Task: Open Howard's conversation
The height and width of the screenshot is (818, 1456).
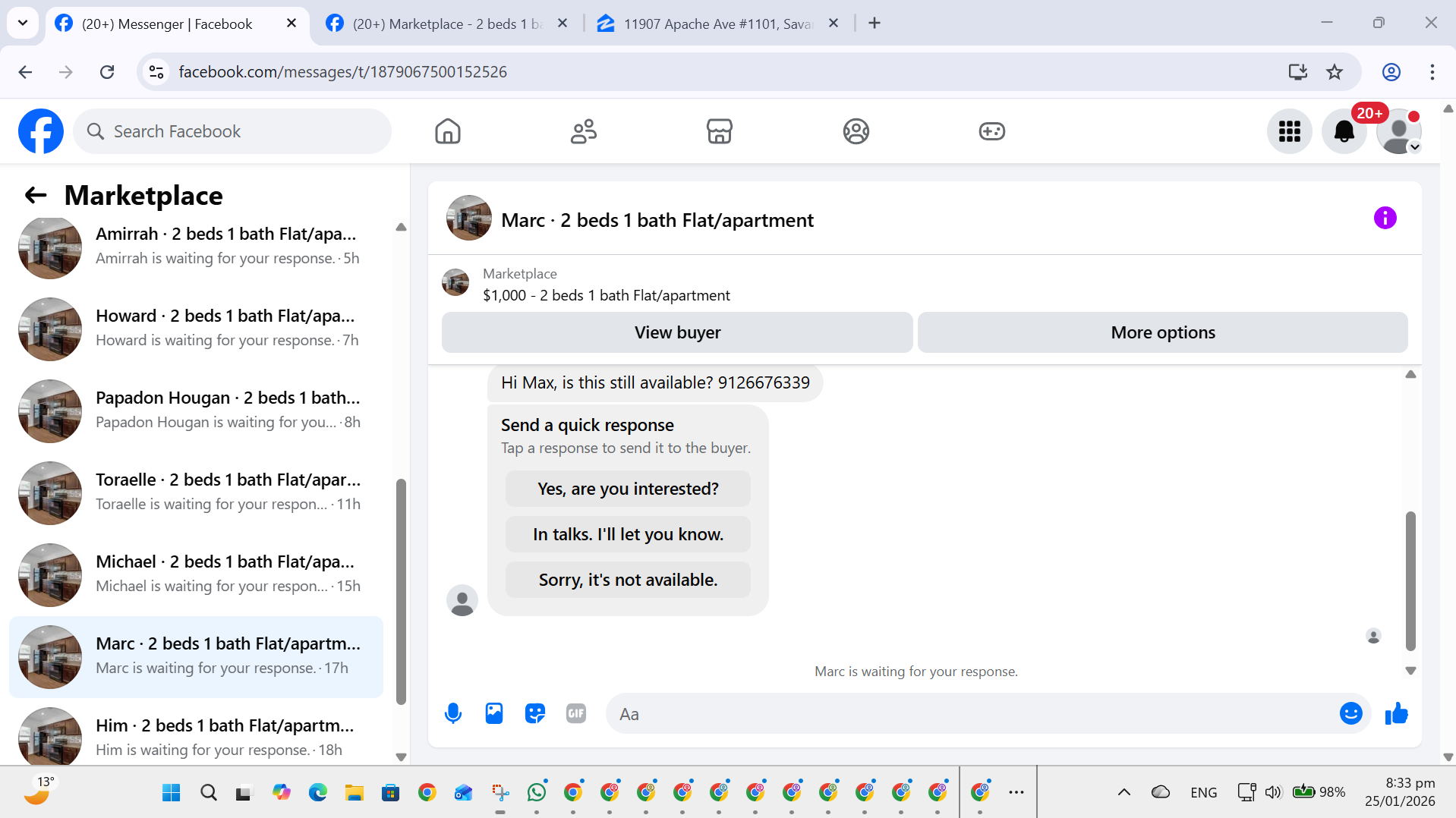Action: pos(196,329)
